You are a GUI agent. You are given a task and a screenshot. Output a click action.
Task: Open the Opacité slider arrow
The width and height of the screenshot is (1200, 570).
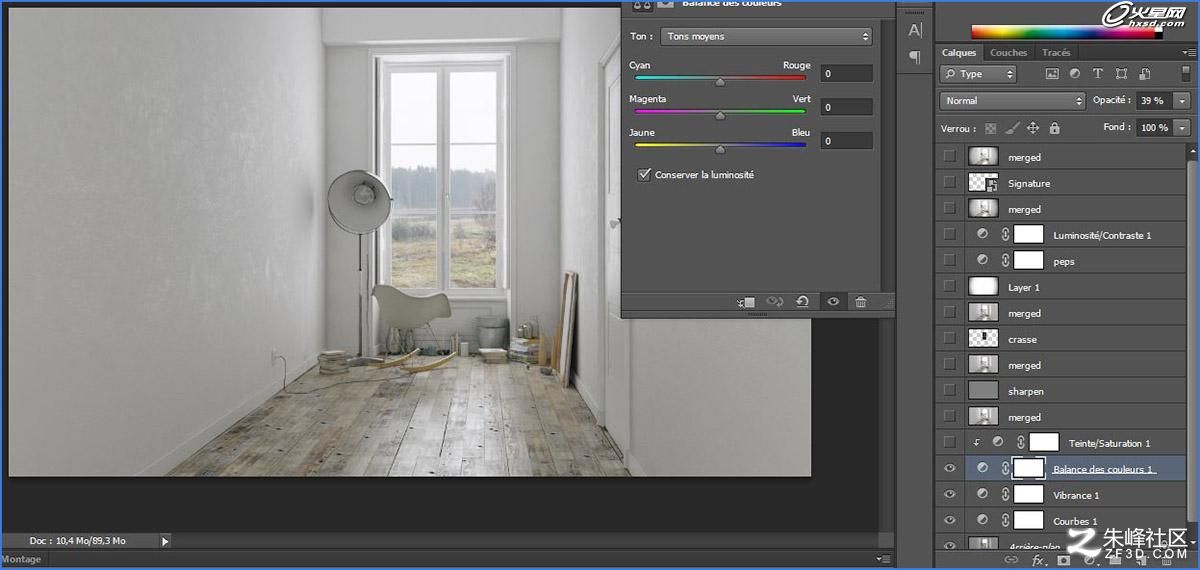1183,101
